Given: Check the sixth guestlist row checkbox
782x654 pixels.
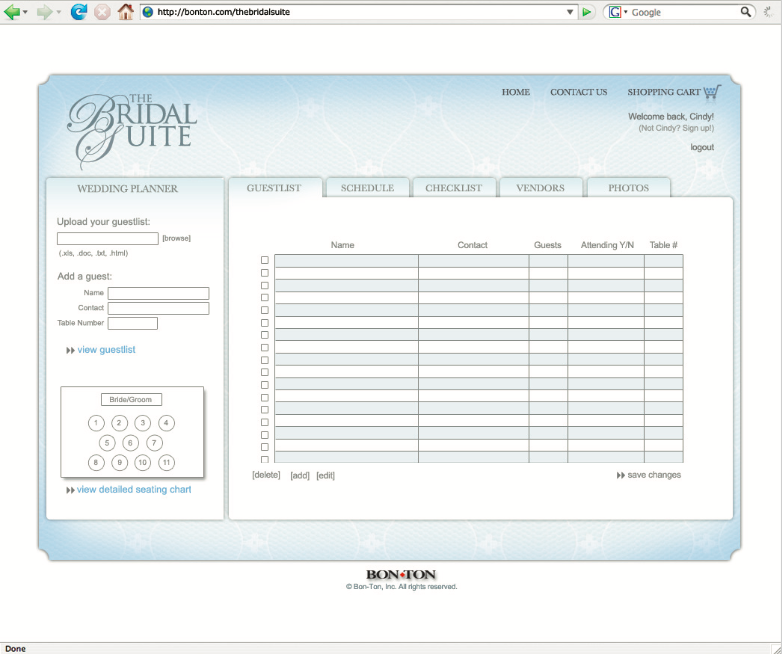Looking at the screenshot, I should [x=265, y=323].
